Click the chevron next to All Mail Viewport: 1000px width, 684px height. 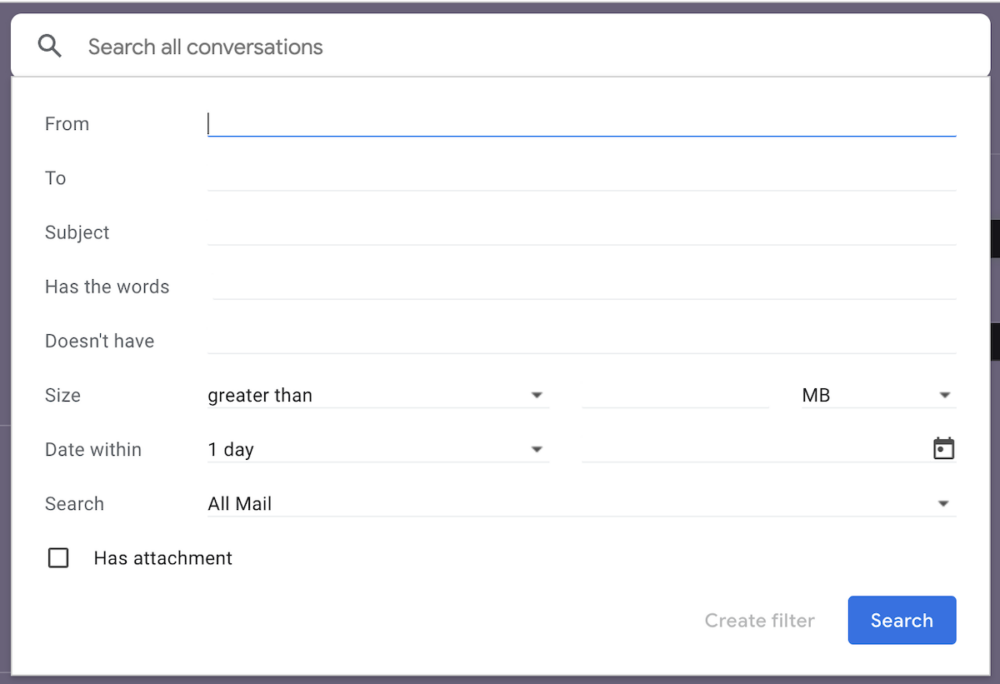[943, 503]
